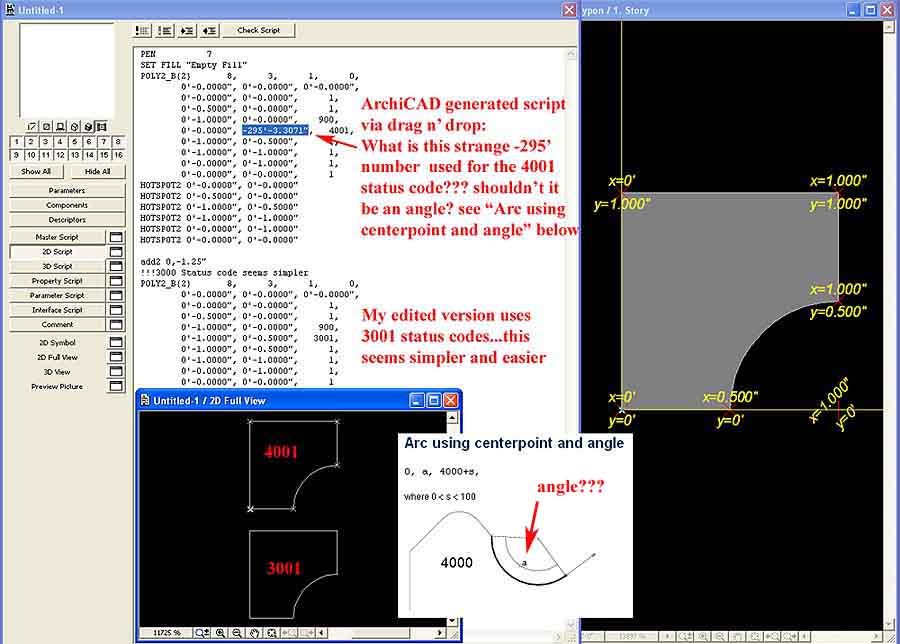Click the first script formatting icon beside Check Script
The height and width of the screenshot is (644, 900).
tap(142, 30)
